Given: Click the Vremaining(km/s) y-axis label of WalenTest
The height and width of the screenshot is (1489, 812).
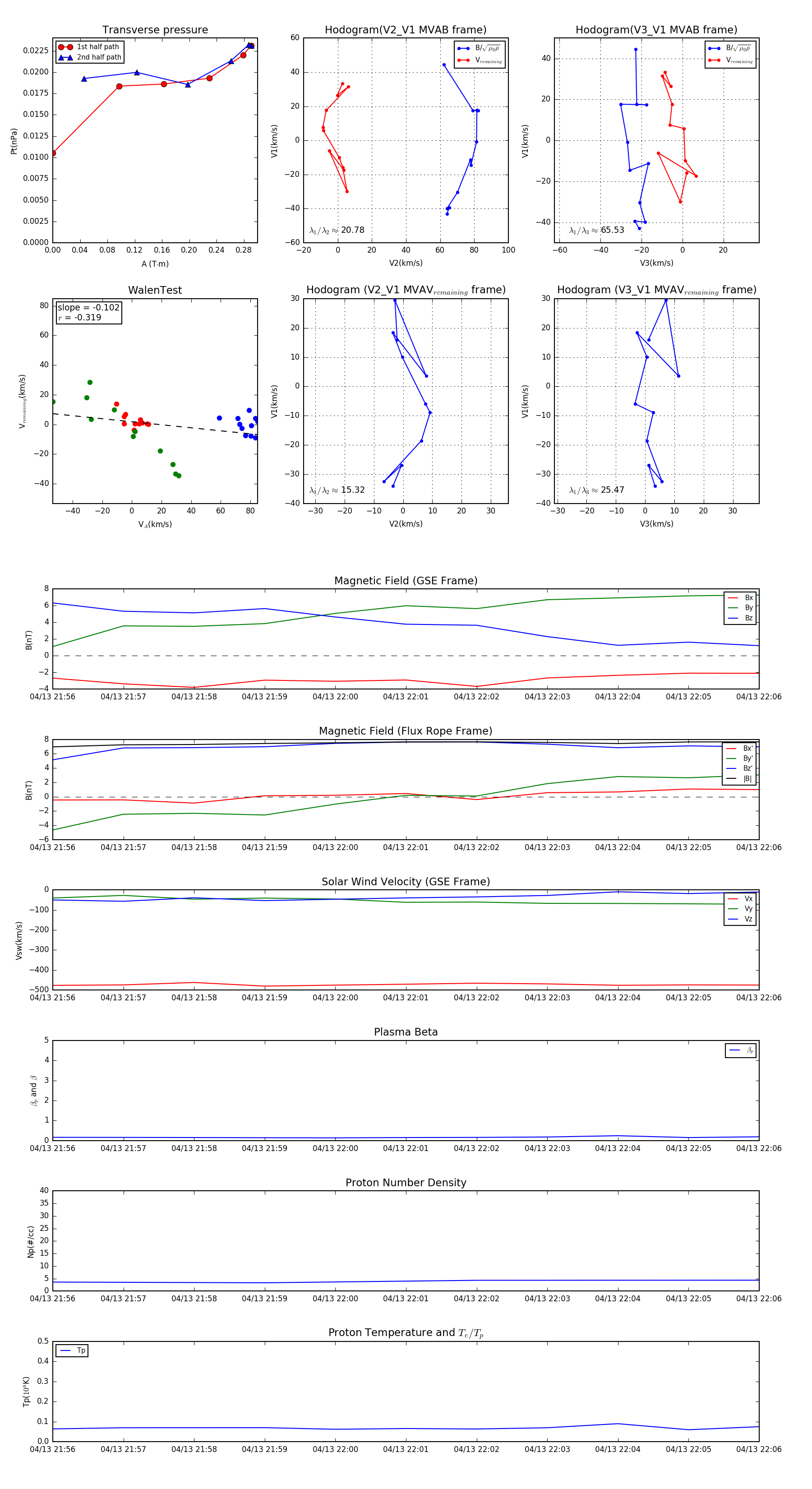Looking at the screenshot, I should 23,401.
